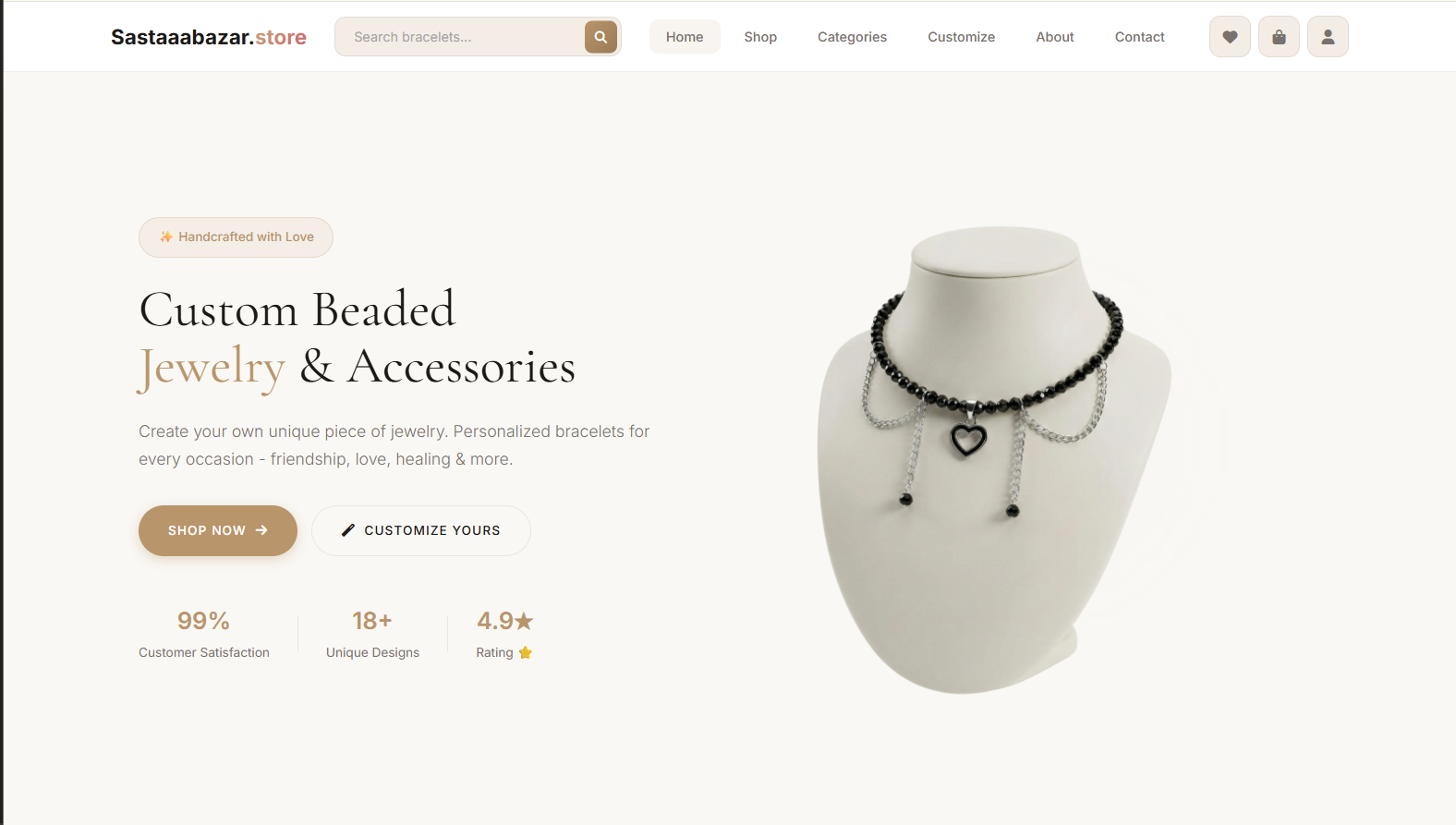The image size is (1456, 825).
Task: Click the search magnifier icon button
Action: 601,37
